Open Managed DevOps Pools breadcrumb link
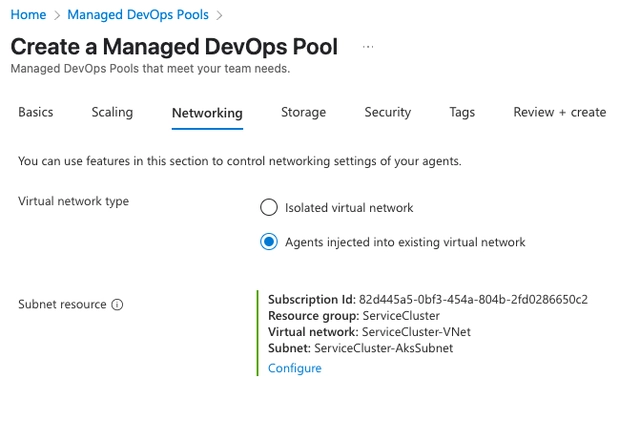Viewport: 640px width, 421px height. coord(138,15)
